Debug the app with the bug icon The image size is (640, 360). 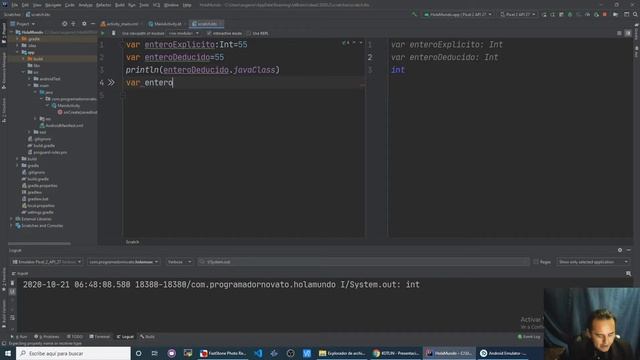[x=570, y=14]
